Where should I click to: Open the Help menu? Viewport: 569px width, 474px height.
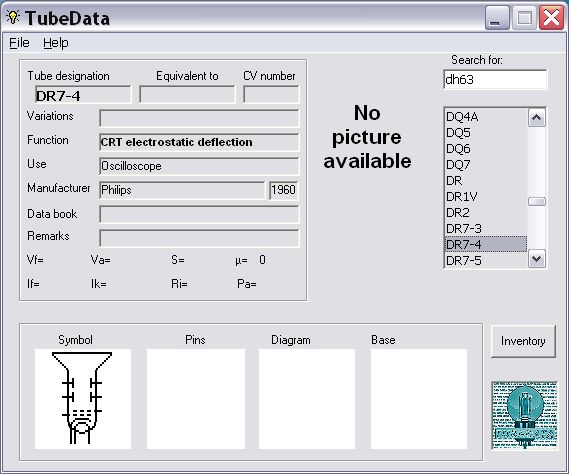pos(56,43)
